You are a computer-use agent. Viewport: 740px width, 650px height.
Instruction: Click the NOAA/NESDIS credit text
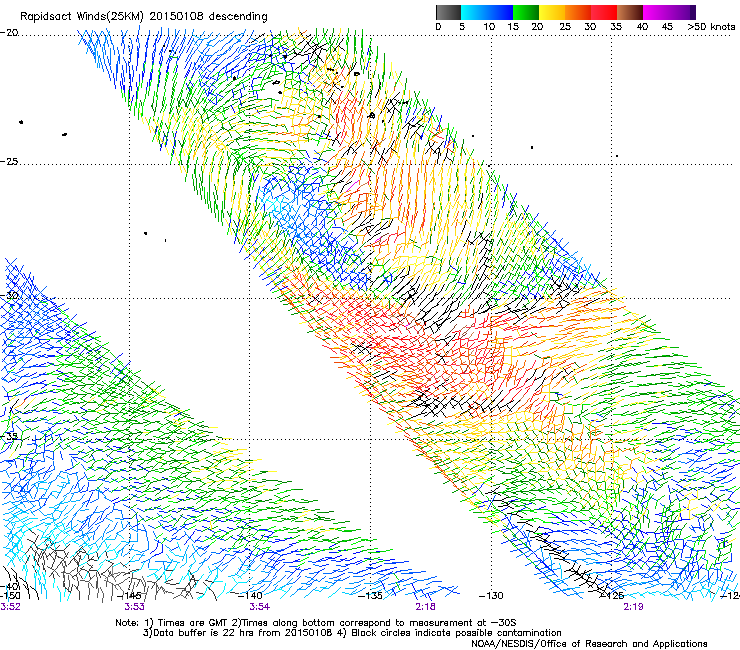[x=589, y=644]
